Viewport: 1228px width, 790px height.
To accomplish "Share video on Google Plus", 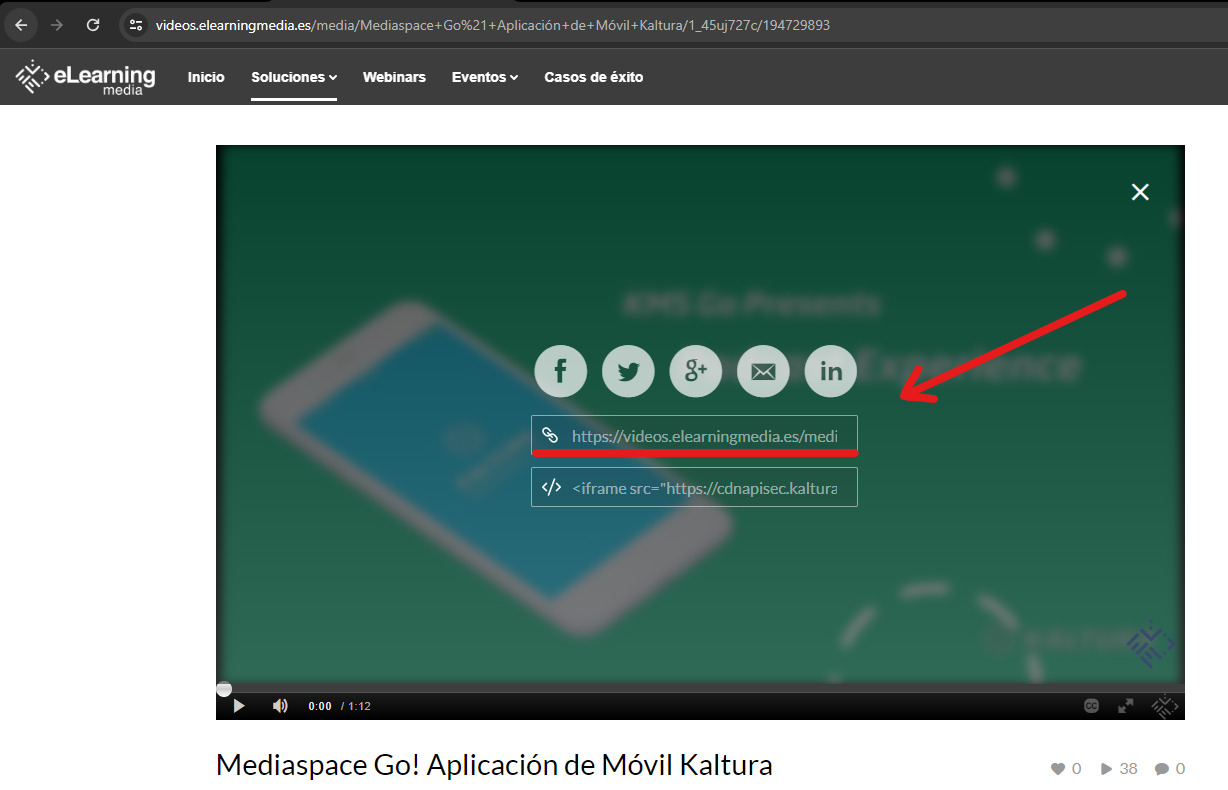I will tap(696, 371).
